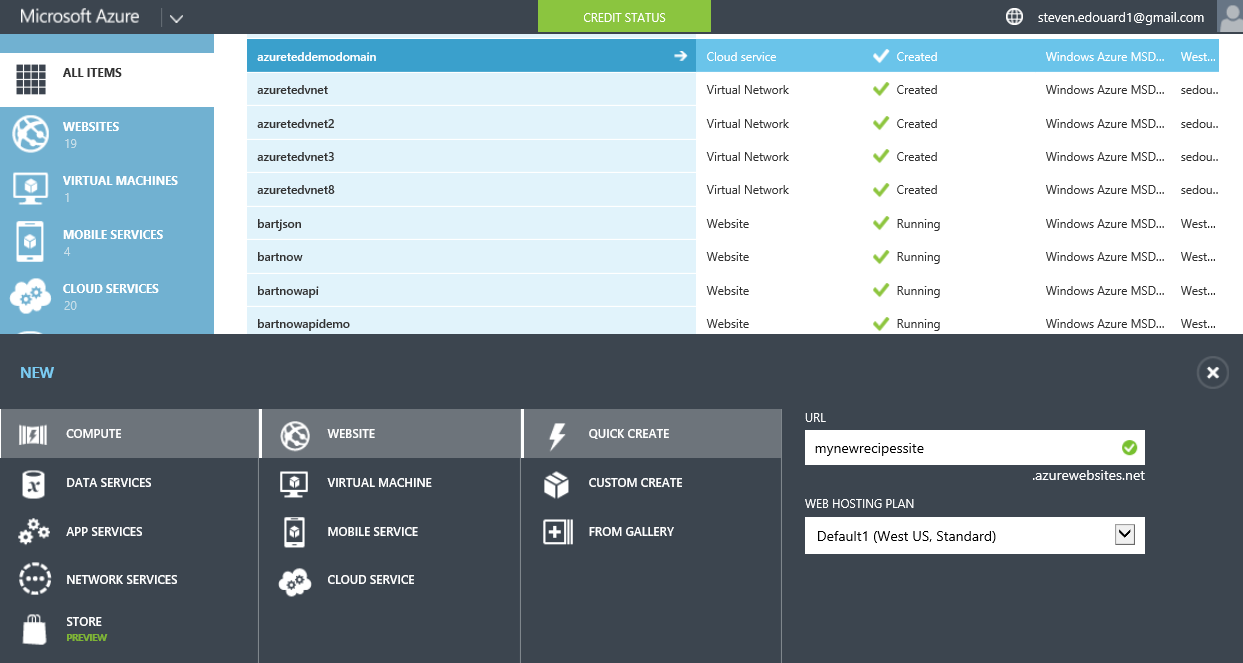Click the Cloud Service cloud icon
This screenshot has height=663, width=1243.
(295, 580)
